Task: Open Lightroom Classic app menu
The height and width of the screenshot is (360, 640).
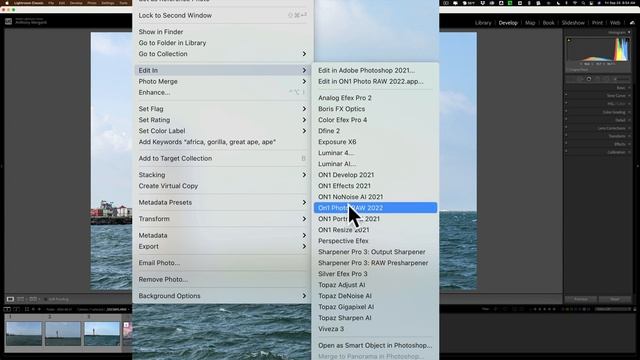Action: pos(29,3)
